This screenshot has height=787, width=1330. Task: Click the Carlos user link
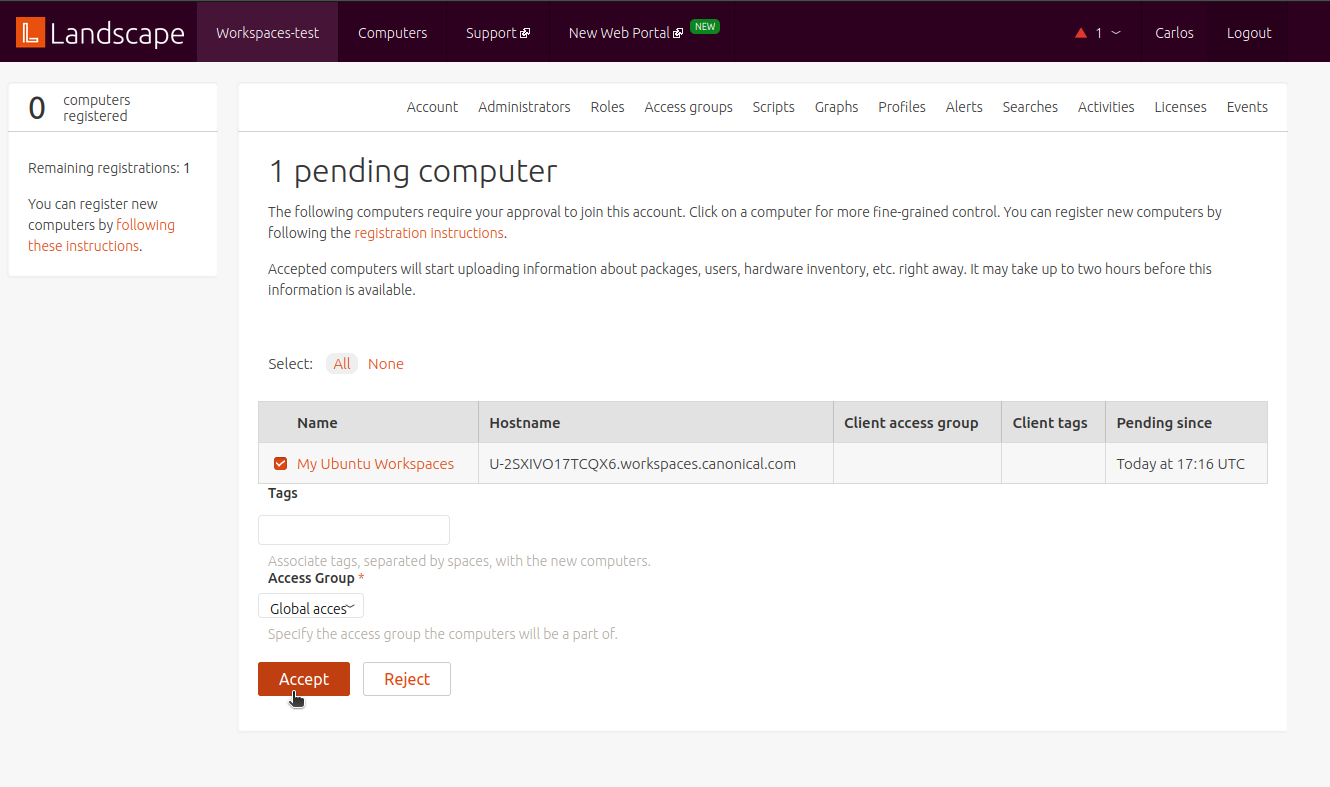1174,33
